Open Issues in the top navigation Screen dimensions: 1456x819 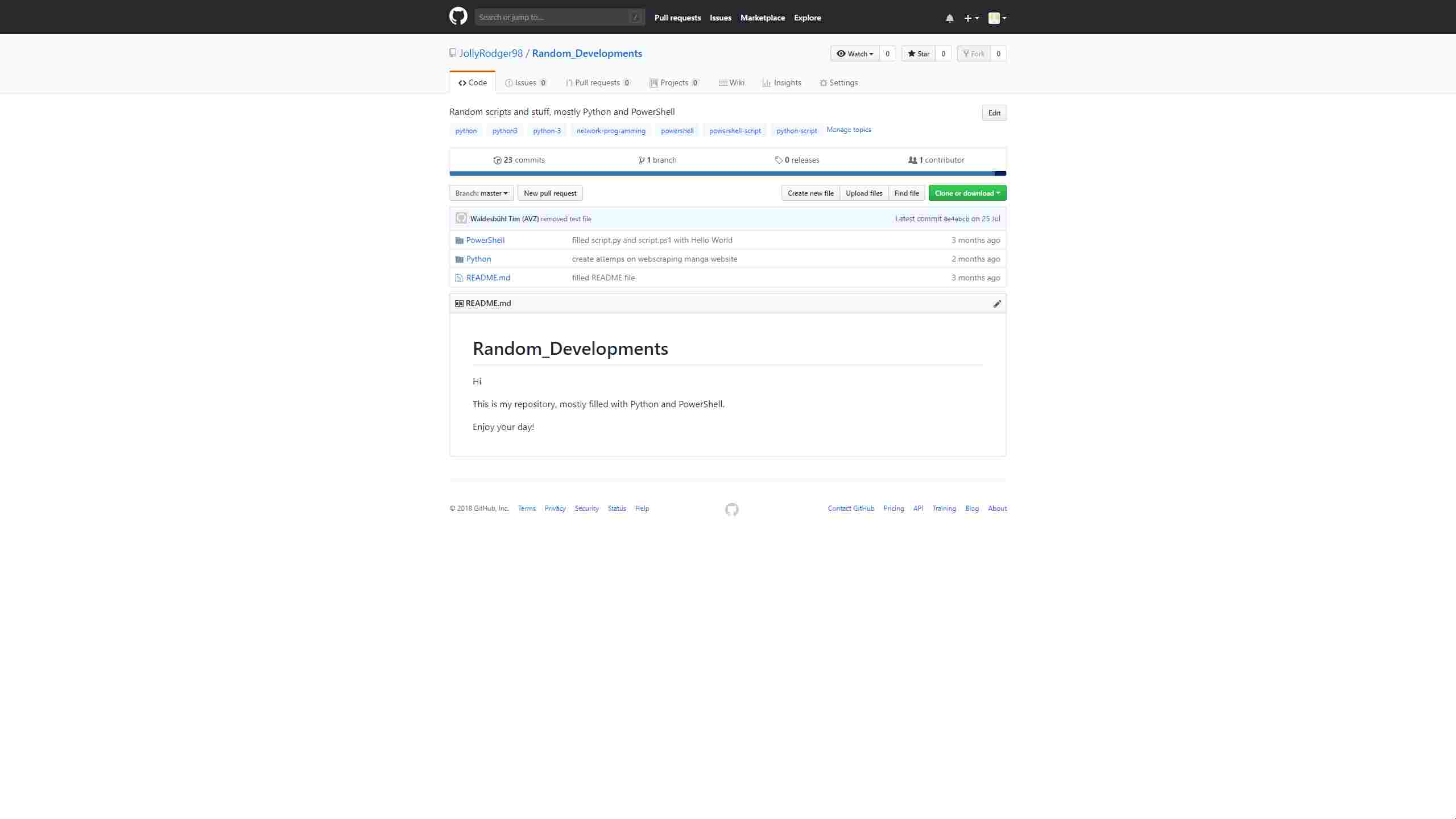point(721,18)
